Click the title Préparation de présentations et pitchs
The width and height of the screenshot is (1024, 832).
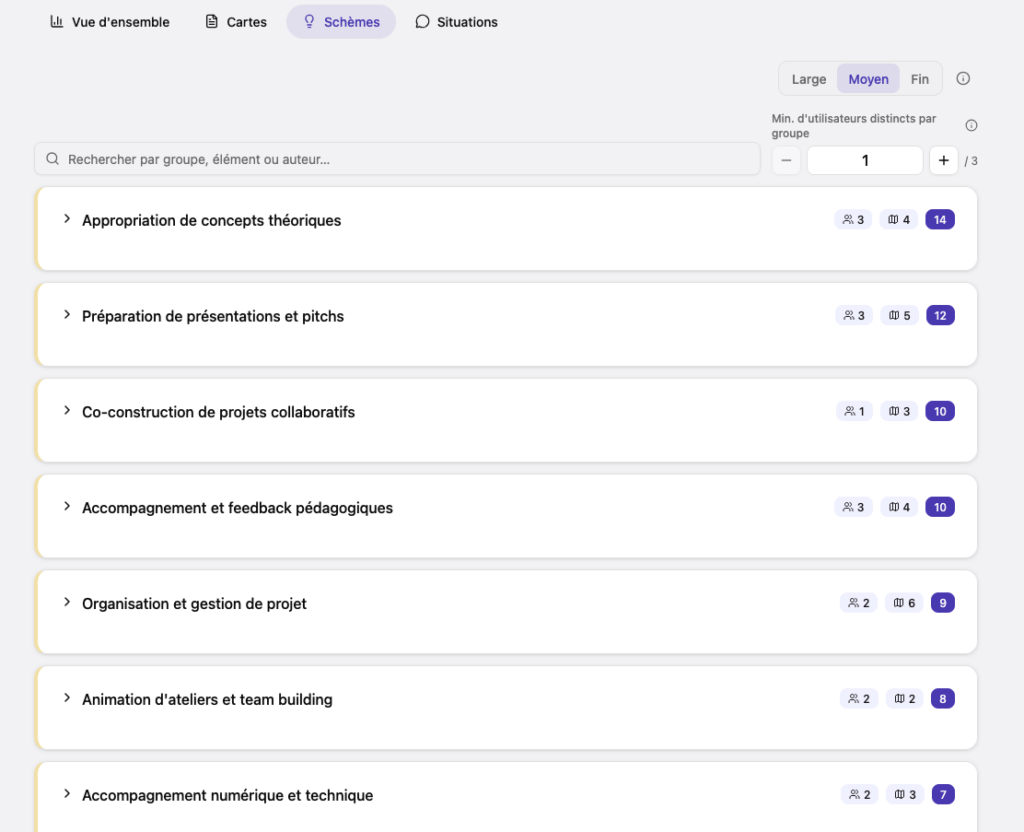(213, 317)
